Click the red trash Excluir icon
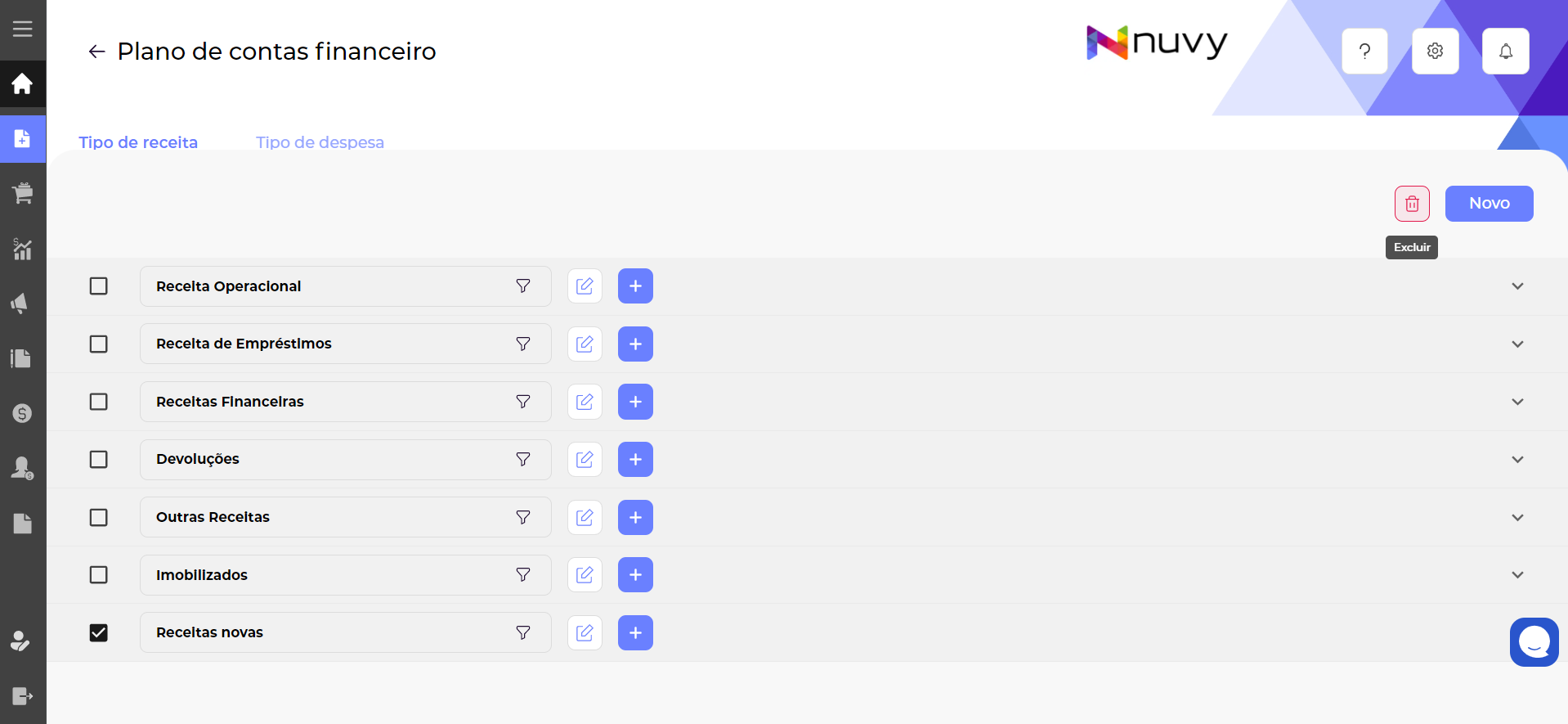1568x724 pixels. (1412, 204)
